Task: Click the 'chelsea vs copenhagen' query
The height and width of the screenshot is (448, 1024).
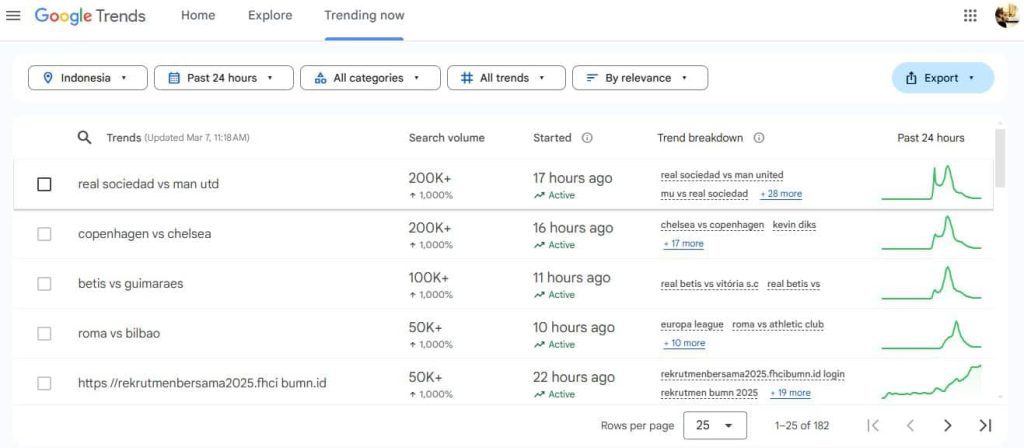Action: click(712, 225)
